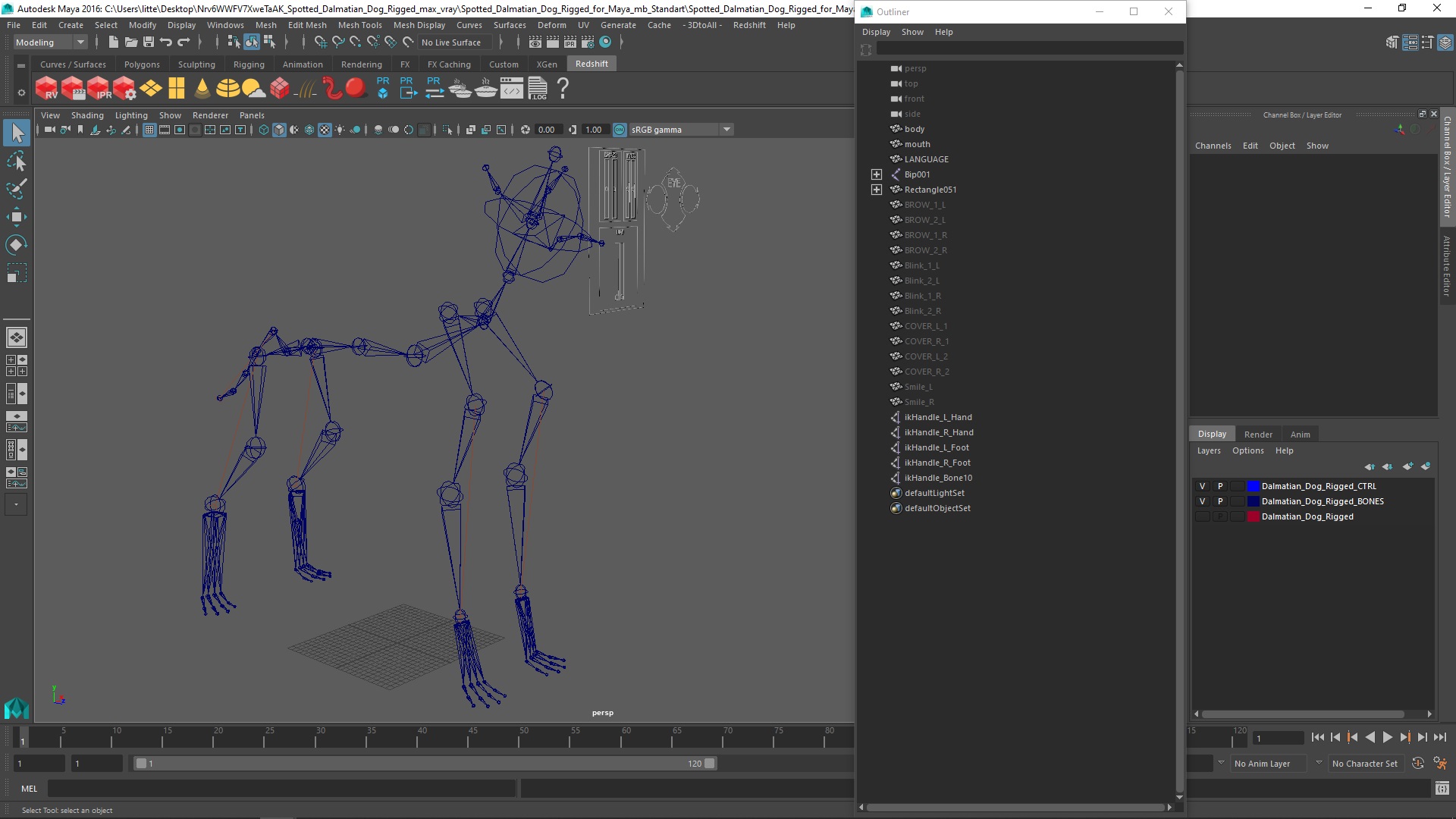Open the Outliner Display menu
Screen dimensions: 1456x819
tap(876, 32)
